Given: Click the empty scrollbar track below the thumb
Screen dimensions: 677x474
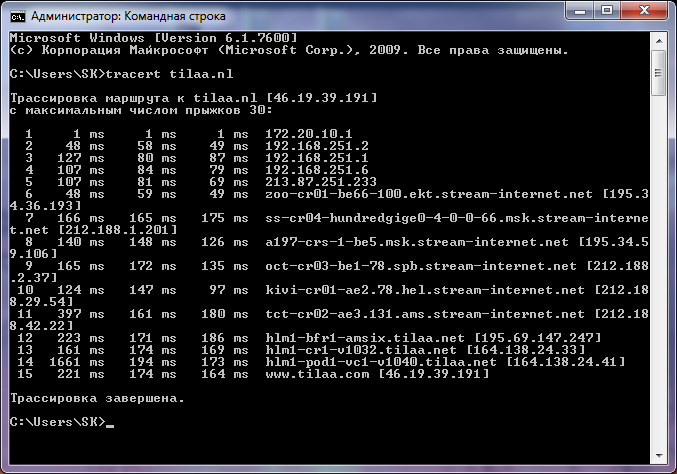Looking at the screenshot, I should tap(658, 280).
